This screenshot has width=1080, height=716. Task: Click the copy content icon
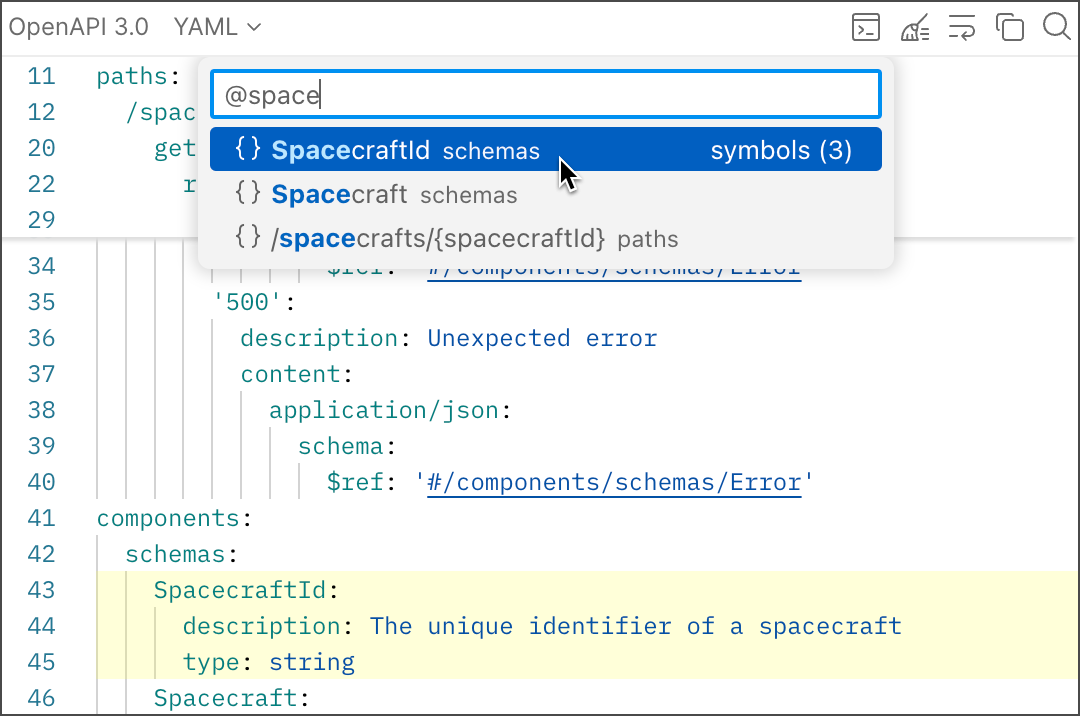[1010, 28]
